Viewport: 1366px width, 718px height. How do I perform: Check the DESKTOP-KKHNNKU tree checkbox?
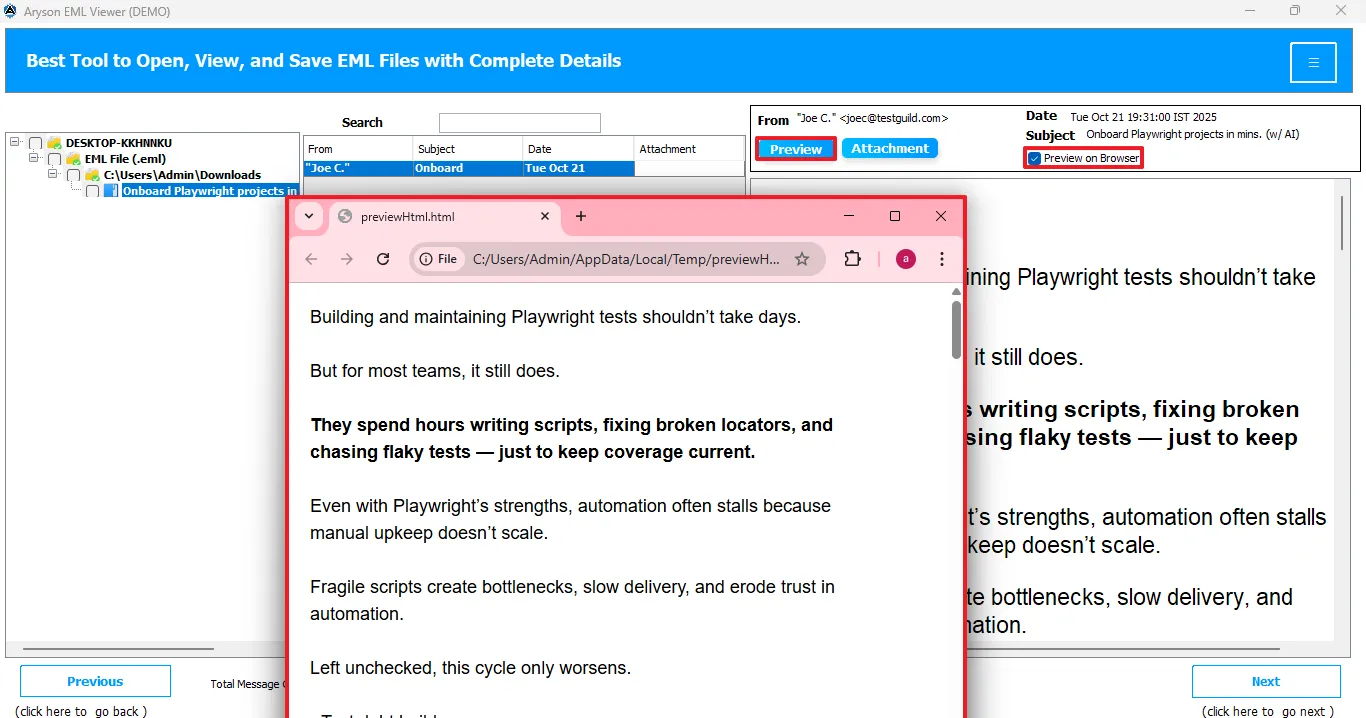[36, 143]
